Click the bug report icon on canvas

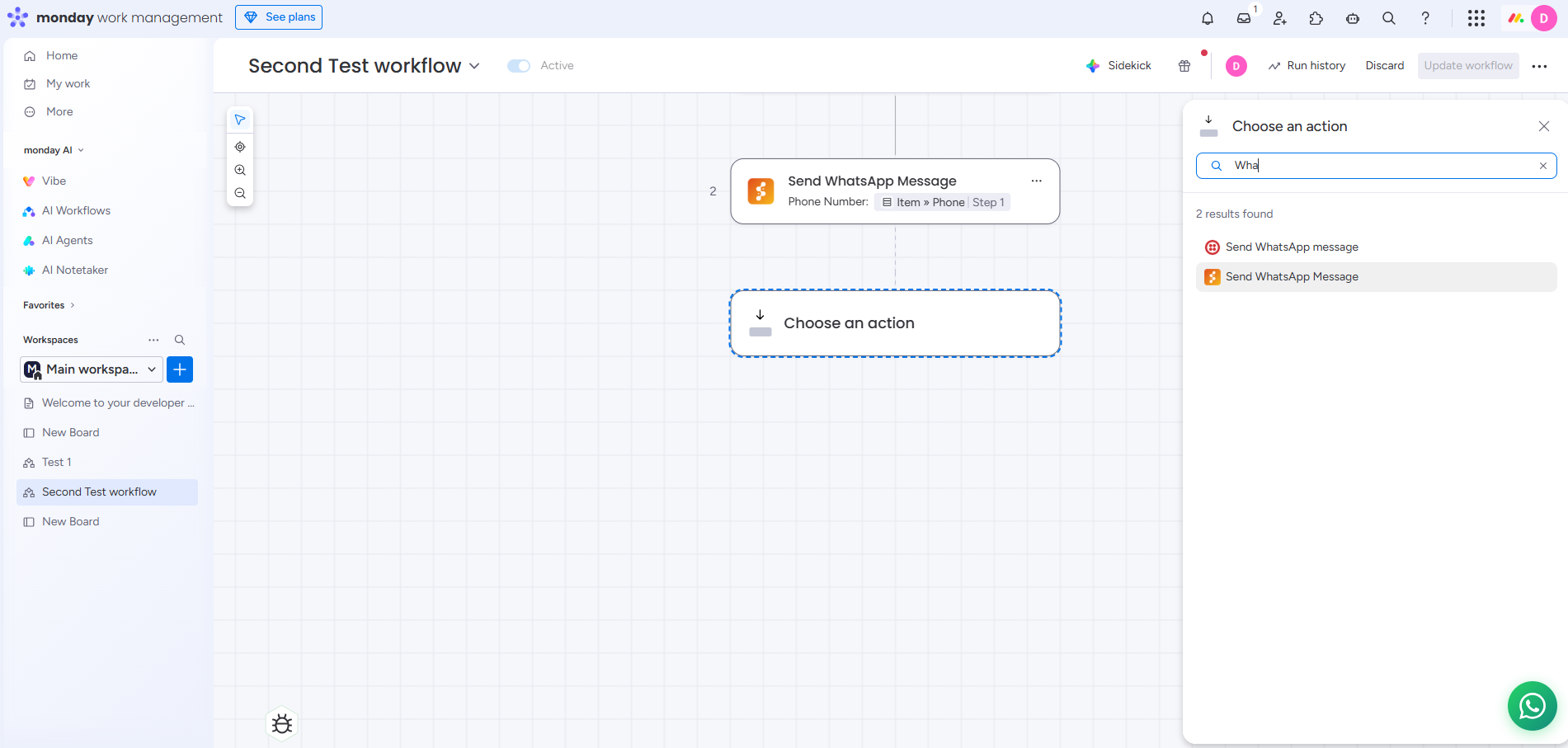click(282, 724)
